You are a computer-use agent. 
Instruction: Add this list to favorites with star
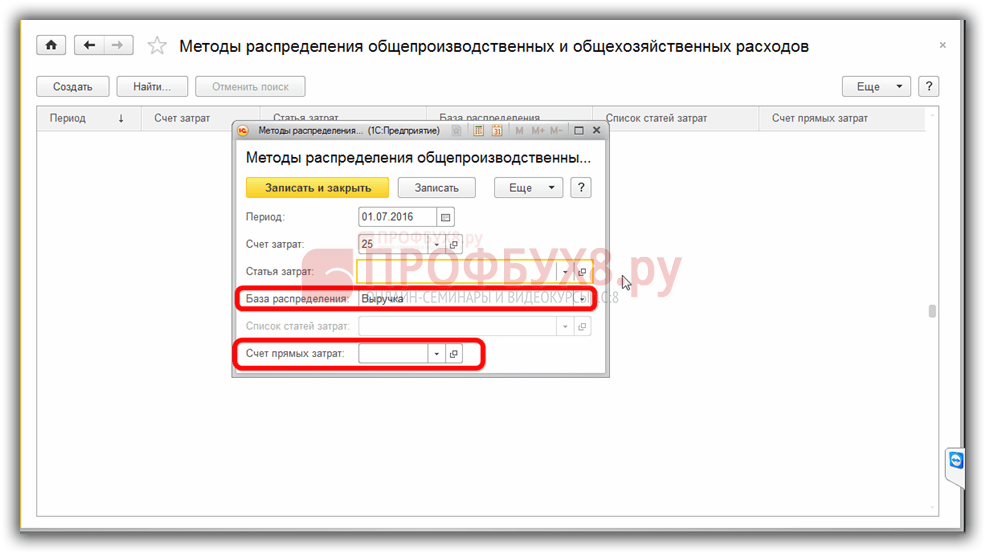[157, 46]
